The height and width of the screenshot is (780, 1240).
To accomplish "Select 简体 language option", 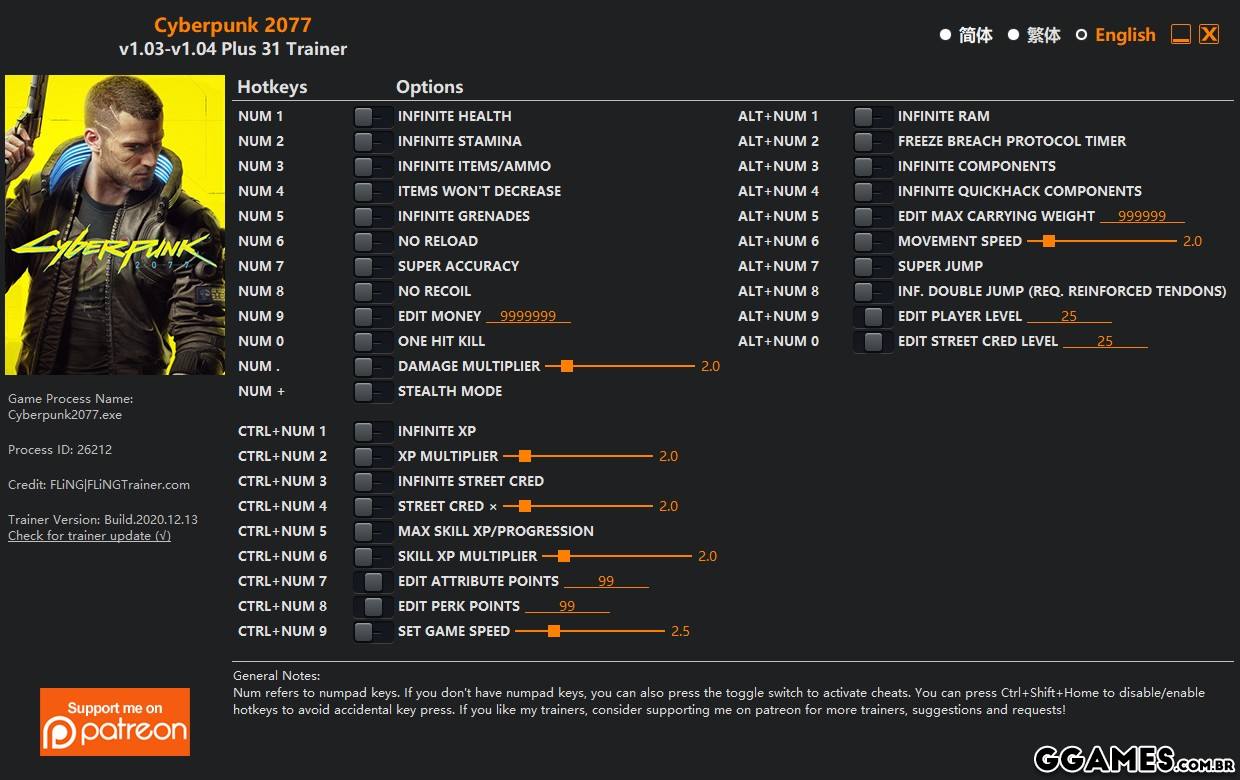I will pyautogui.click(x=945, y=35).
